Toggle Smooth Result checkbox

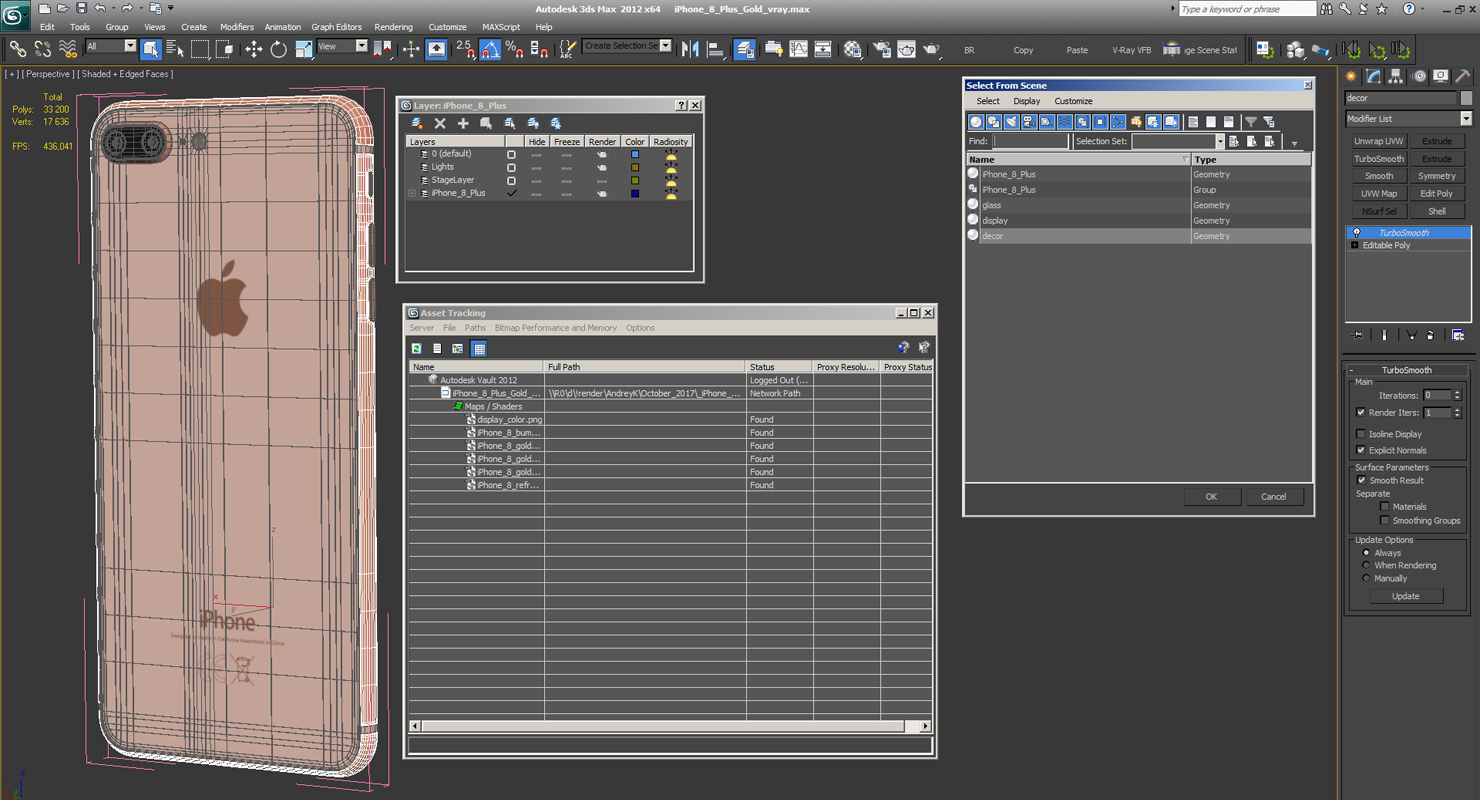coord(1361,480)
